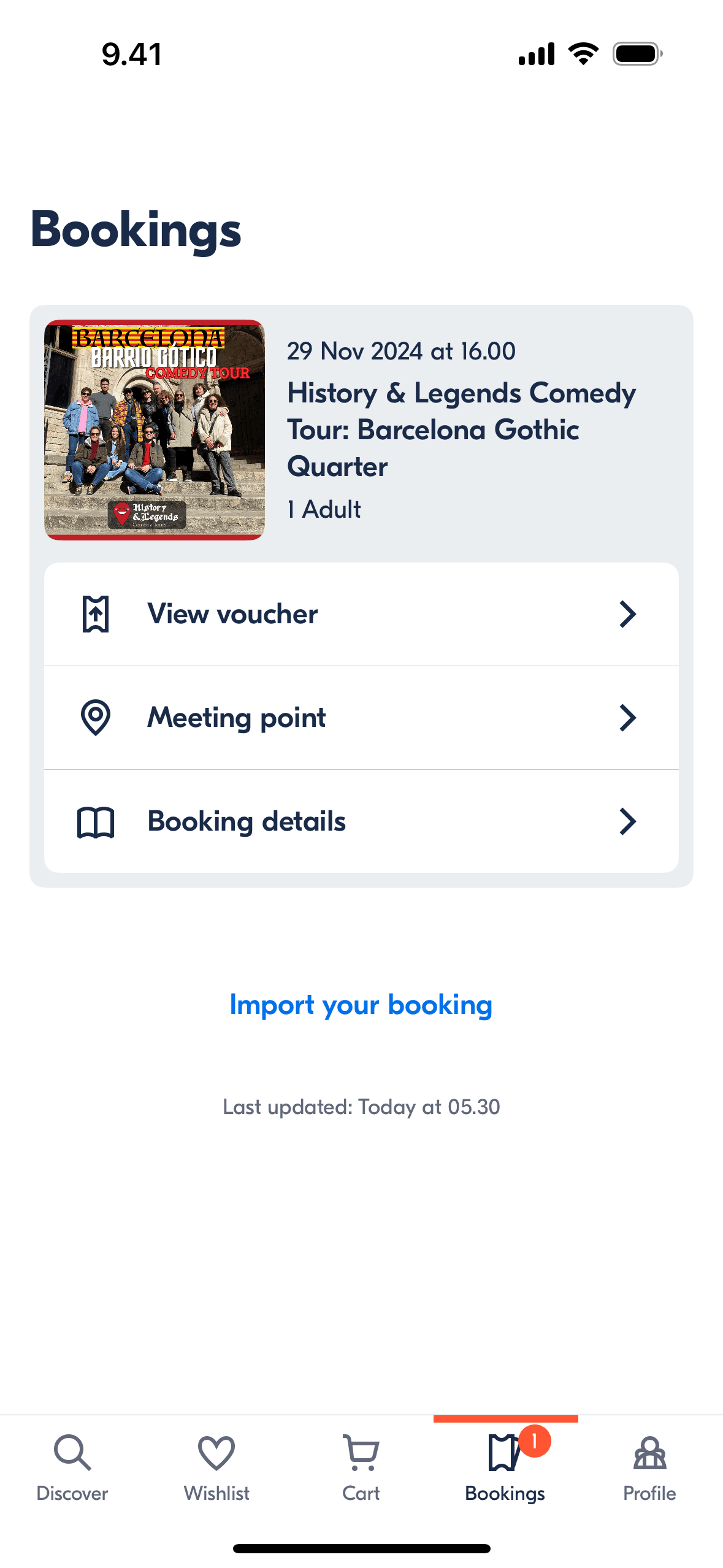723x1568 pixels.
Task: Tap the Bookings notification badge
Action: tap(534, 1441)
